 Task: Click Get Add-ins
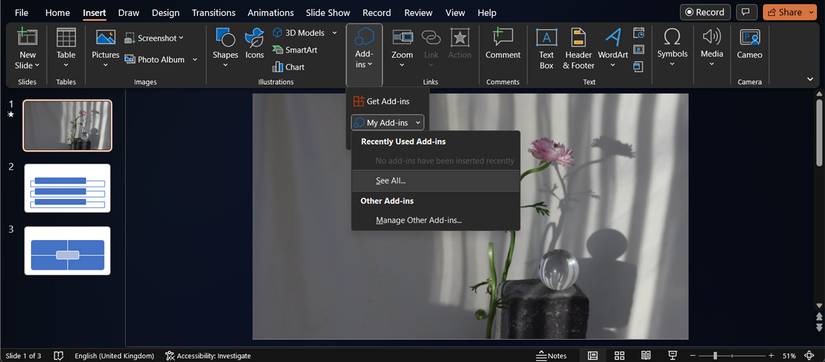click(x=382, y=101)
